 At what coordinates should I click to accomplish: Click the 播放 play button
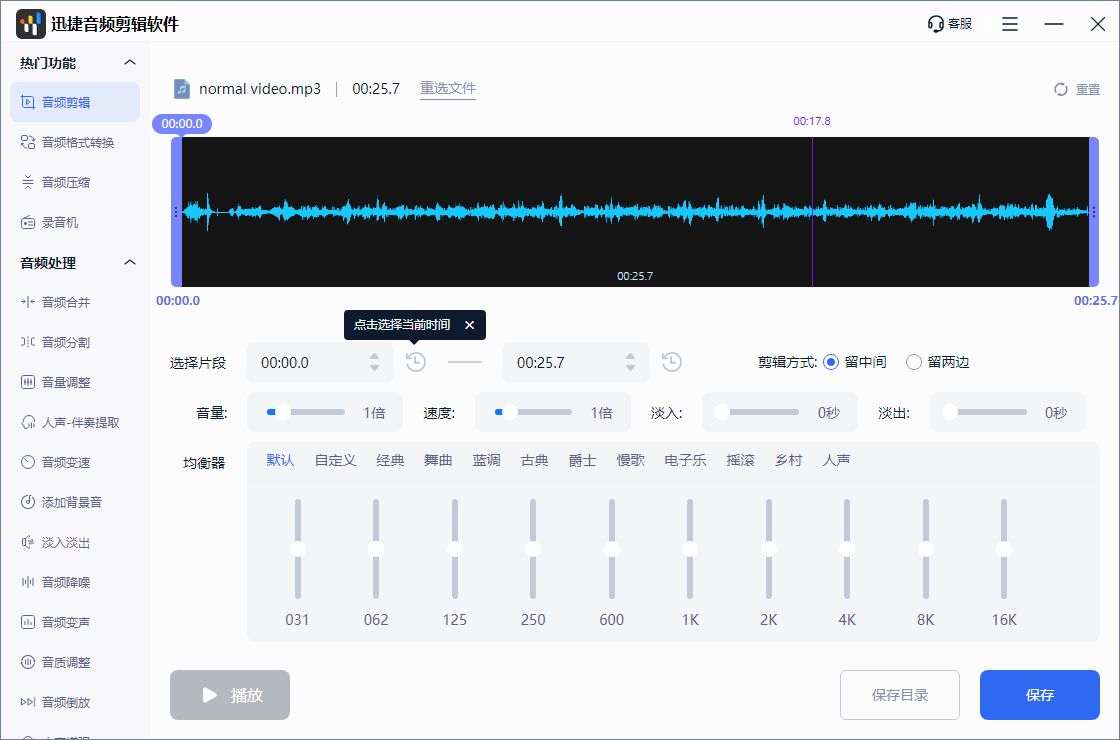pos(230,695)
